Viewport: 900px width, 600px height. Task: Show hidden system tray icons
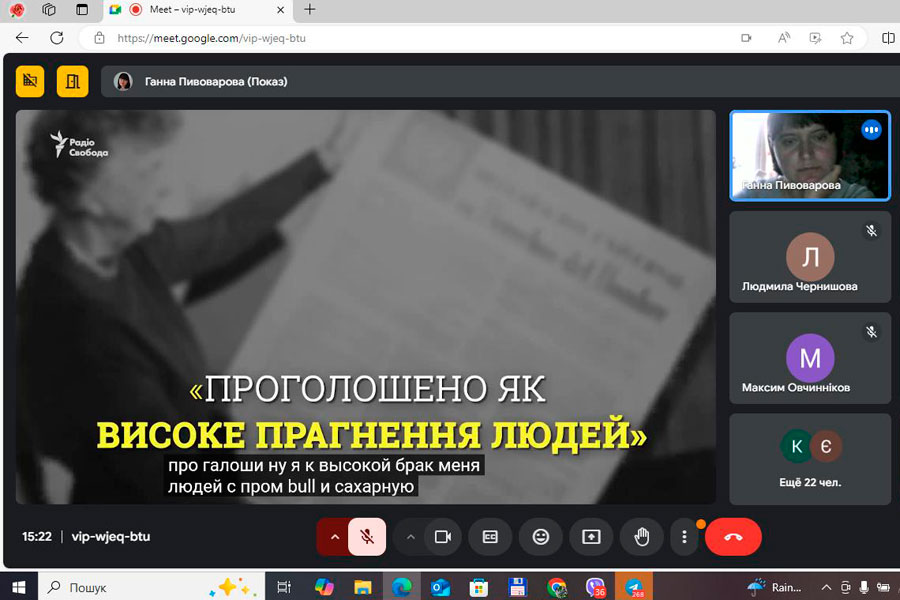(826, 587)
